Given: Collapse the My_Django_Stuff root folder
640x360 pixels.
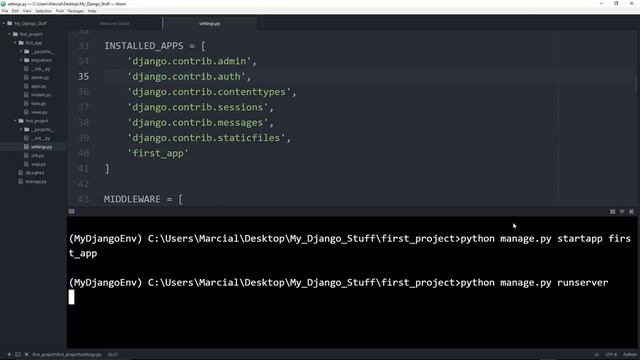Looking at the screenshot, I should tap(4, 24).
